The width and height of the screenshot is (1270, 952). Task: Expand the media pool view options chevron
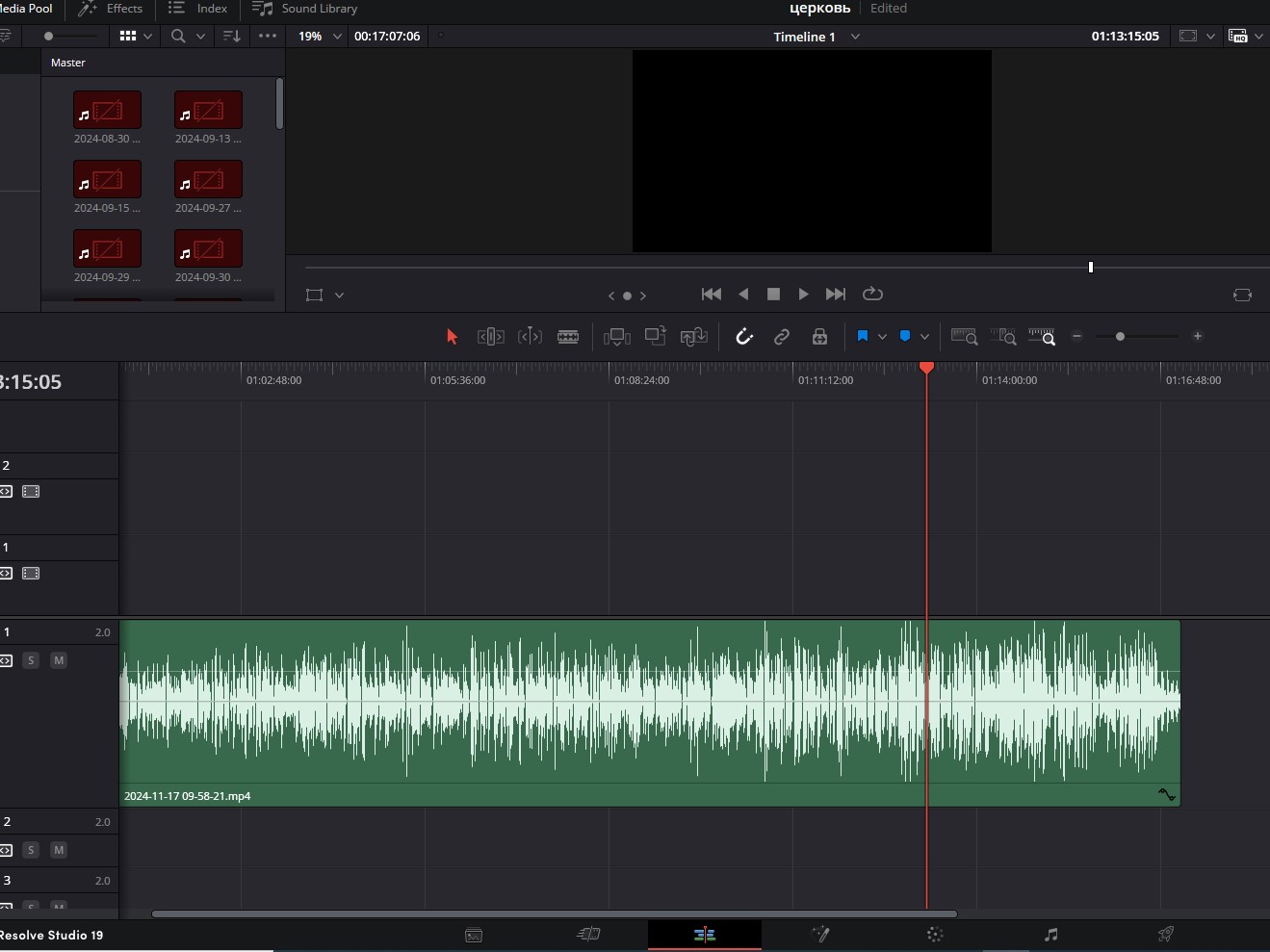coord(147,36)
